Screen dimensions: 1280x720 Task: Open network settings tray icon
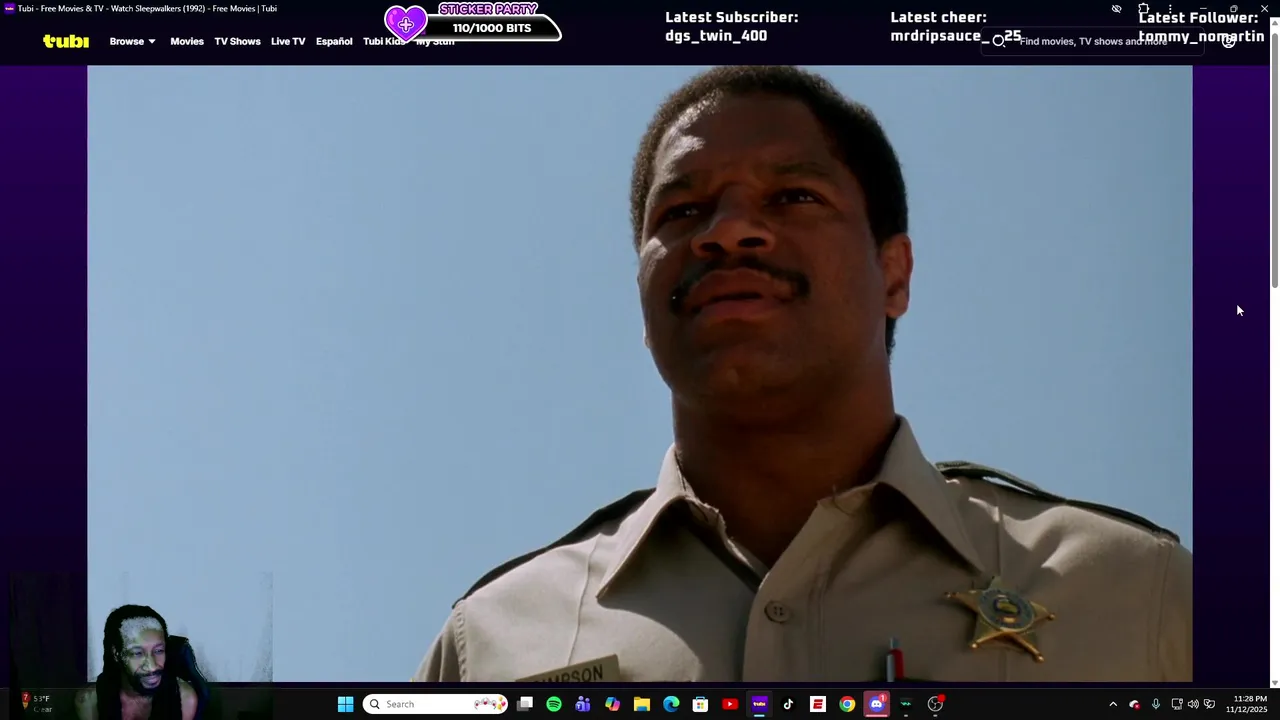pos(1177,704)
